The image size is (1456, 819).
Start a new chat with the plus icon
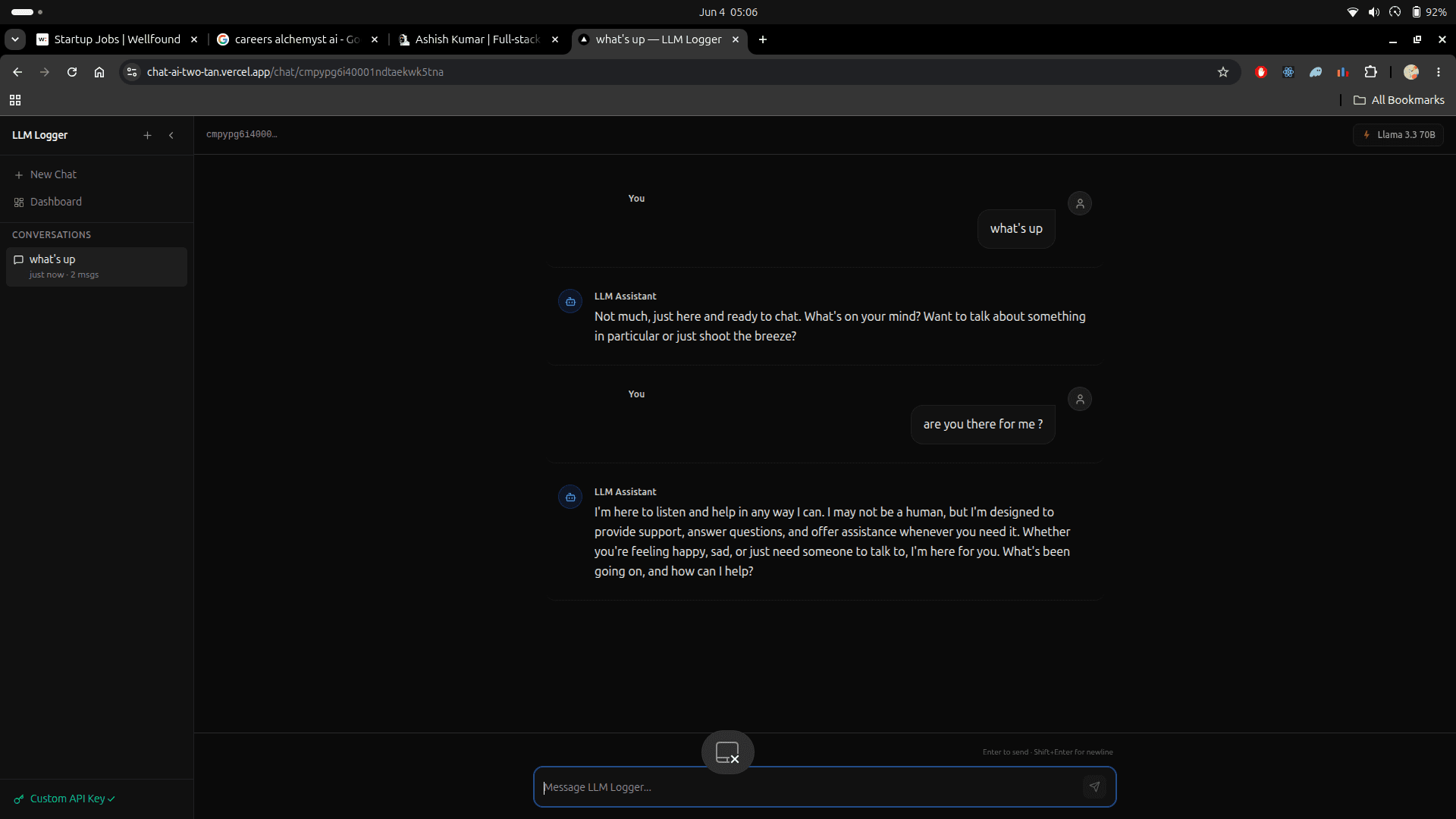(x=147, y=135)
